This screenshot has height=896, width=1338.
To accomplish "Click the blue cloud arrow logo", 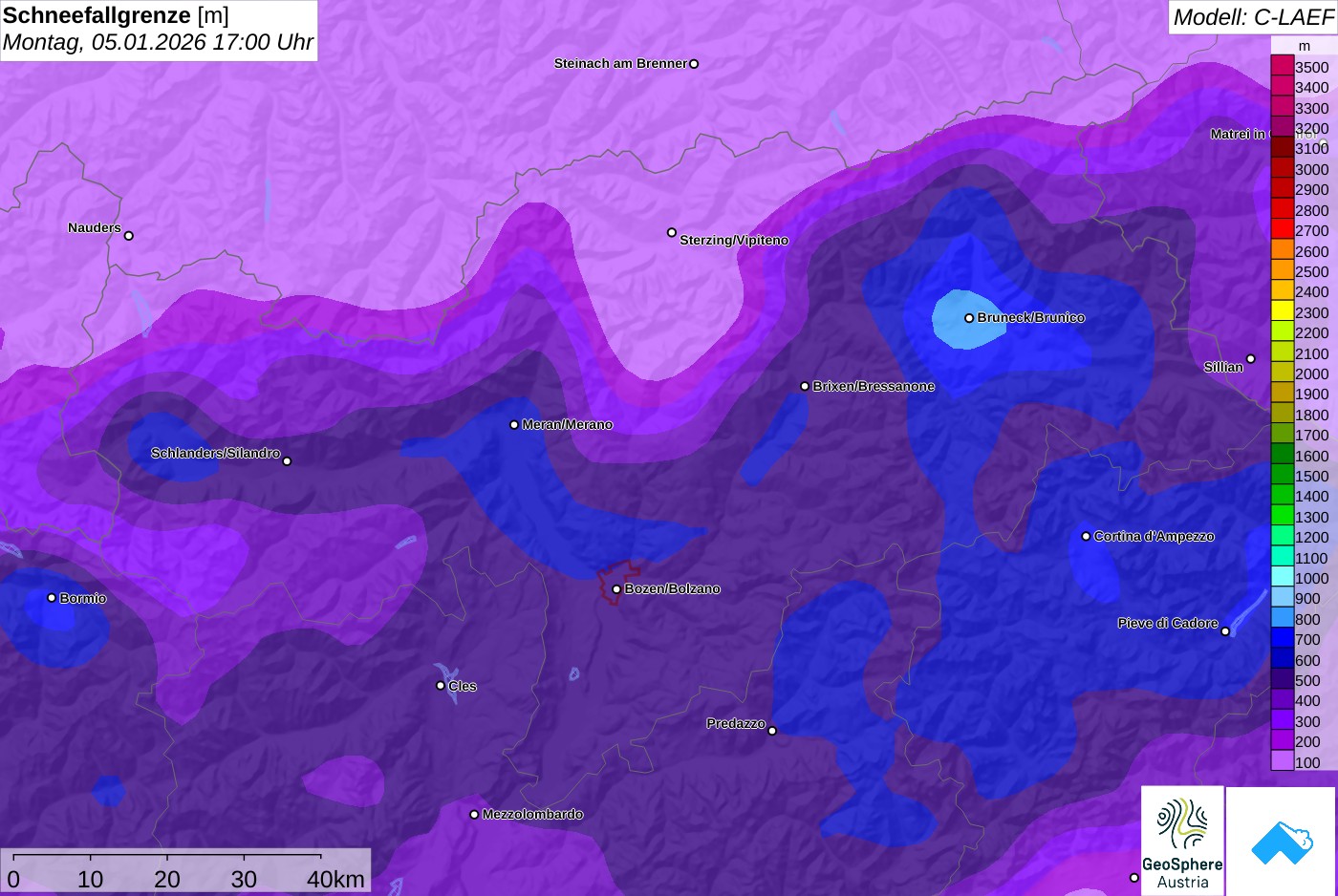I will tap(1281, 842).
